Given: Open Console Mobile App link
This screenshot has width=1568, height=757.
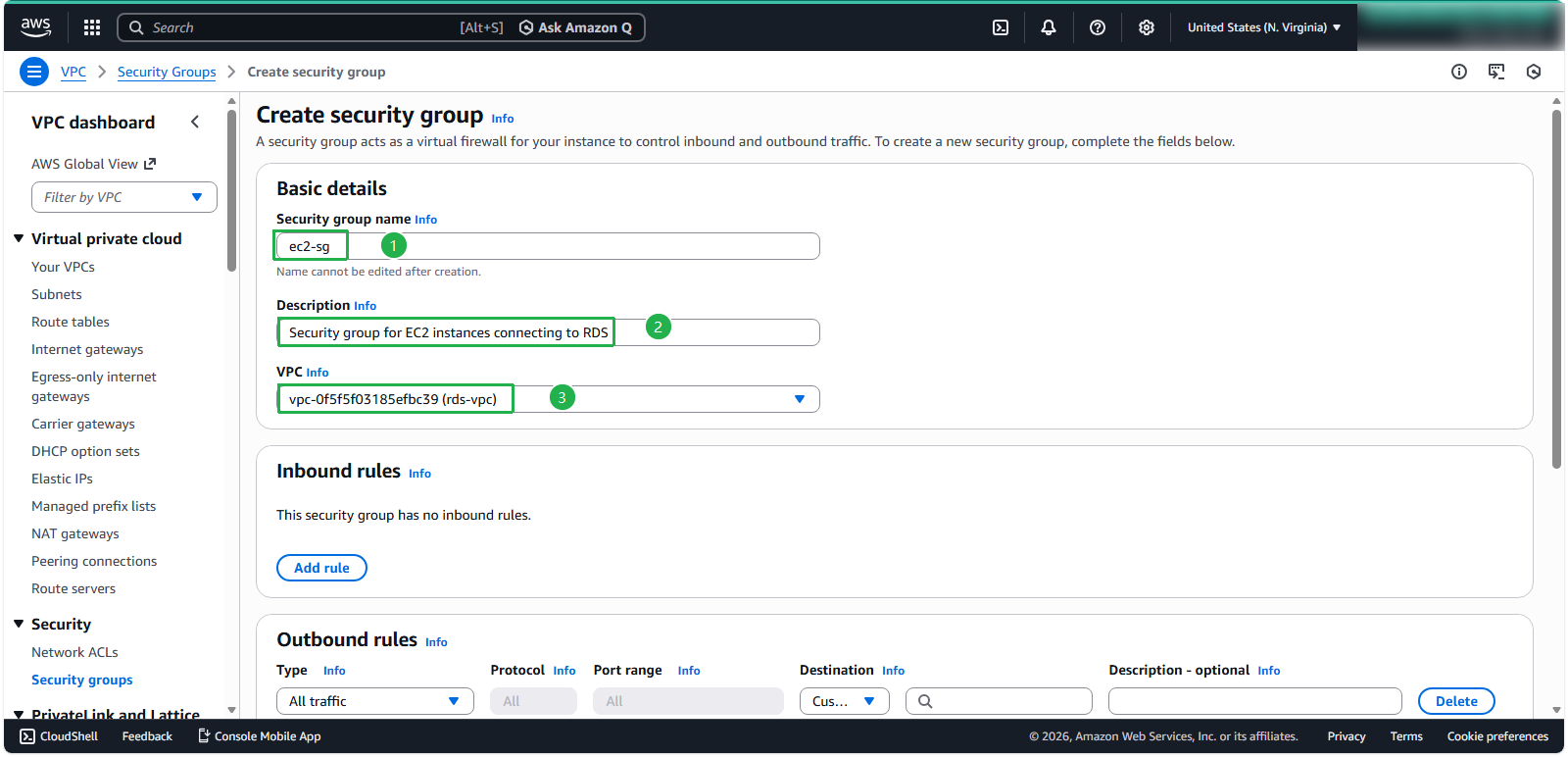Looking at the screenshot, I should tap(260, 736).
